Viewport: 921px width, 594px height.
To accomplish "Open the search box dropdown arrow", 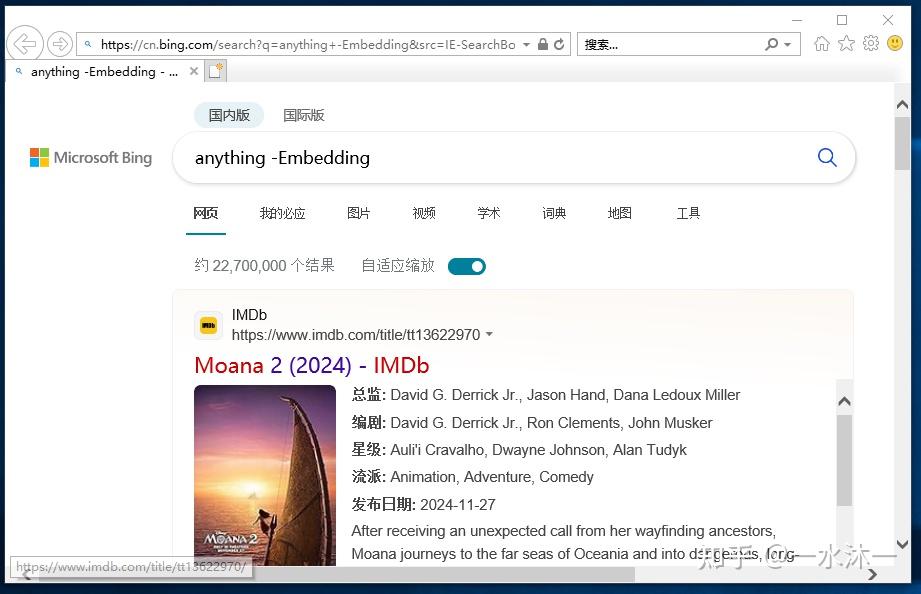I will pyautogui.click(x=786, y=43).
